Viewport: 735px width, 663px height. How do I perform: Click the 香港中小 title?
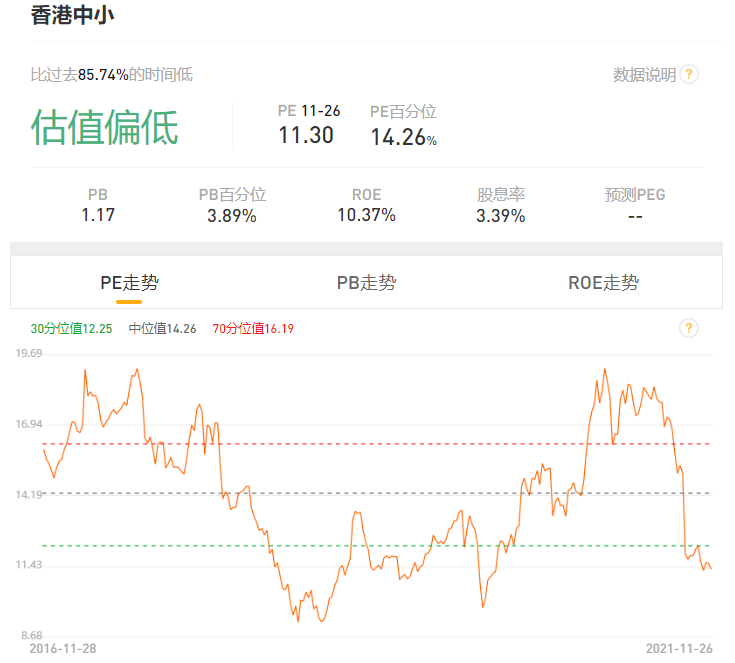pyautogui.click(x=70, y=16)
